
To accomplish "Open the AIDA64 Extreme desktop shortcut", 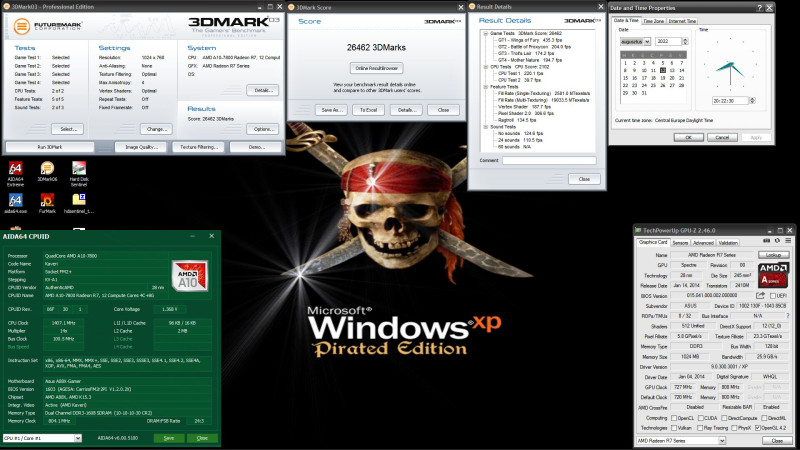I will point(15,174).
